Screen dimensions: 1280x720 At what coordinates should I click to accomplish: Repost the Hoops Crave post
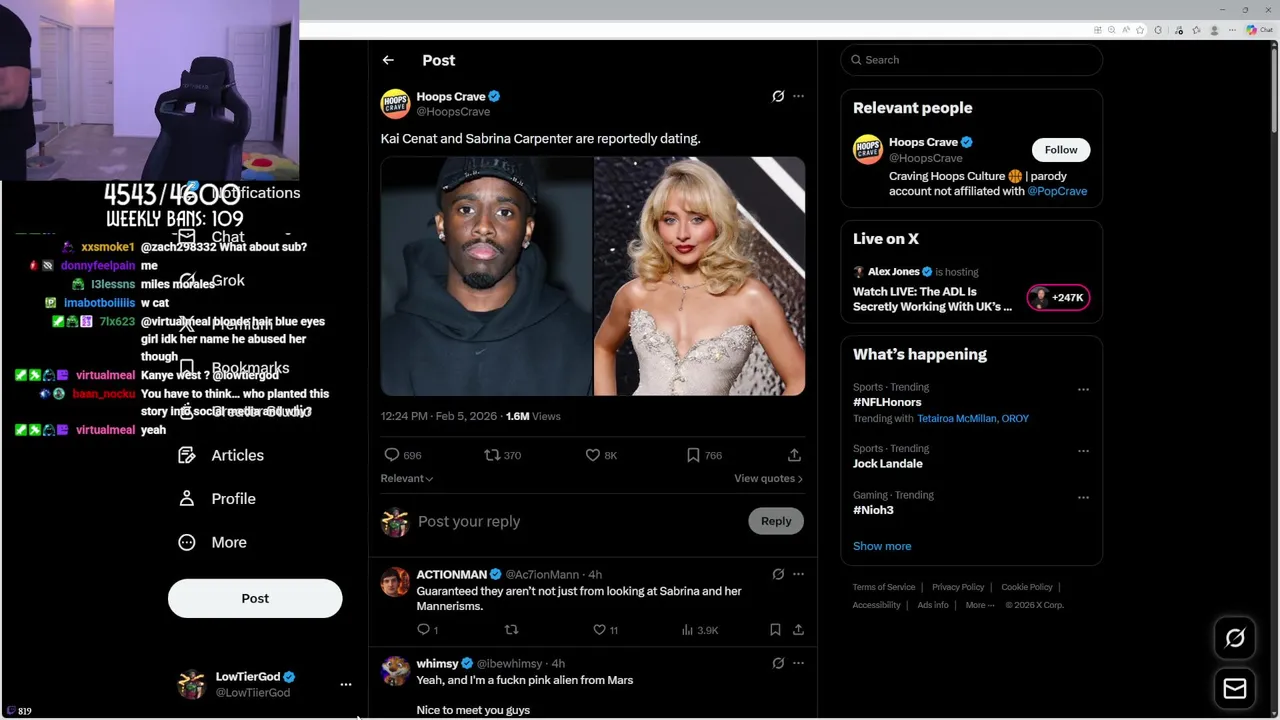pyautogui.click(x=492, y=455)
